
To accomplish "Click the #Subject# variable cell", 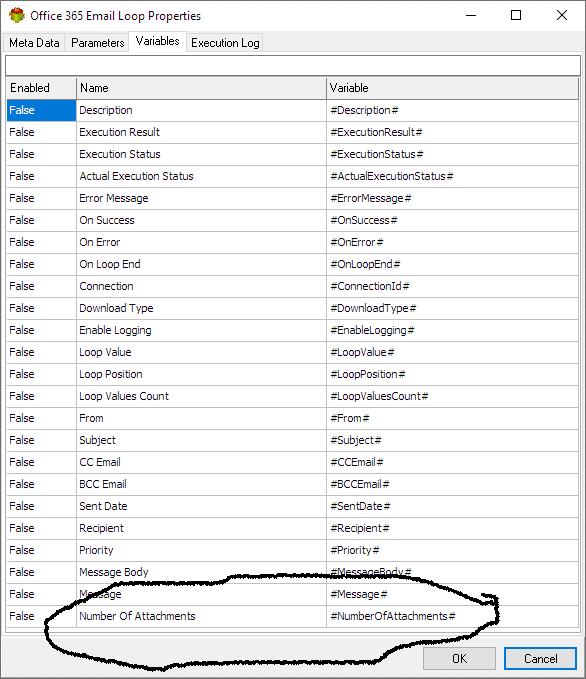I will point(453,440).
